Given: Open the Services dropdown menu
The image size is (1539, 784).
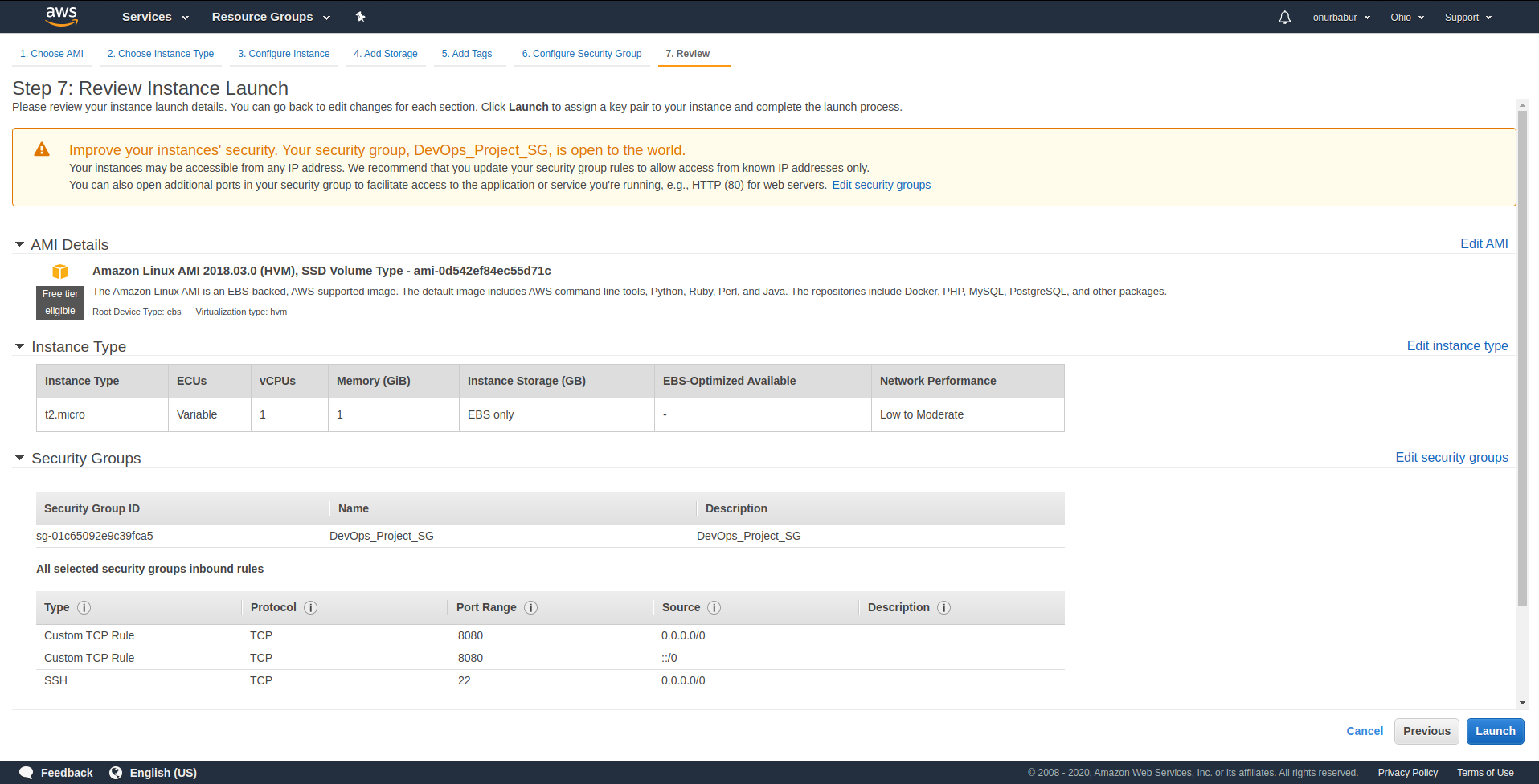Looking at the screenshot, I should (155, 17).
